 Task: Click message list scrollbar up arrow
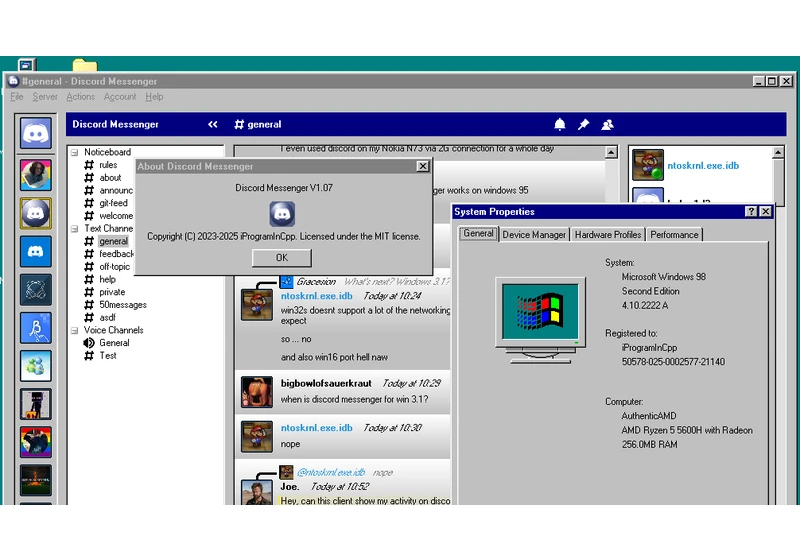[611, 152]
